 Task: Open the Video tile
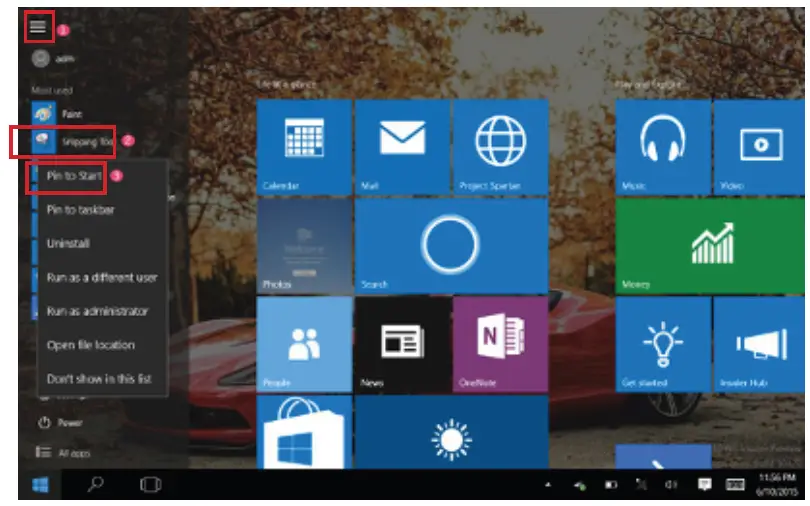(x=759, y=147)
